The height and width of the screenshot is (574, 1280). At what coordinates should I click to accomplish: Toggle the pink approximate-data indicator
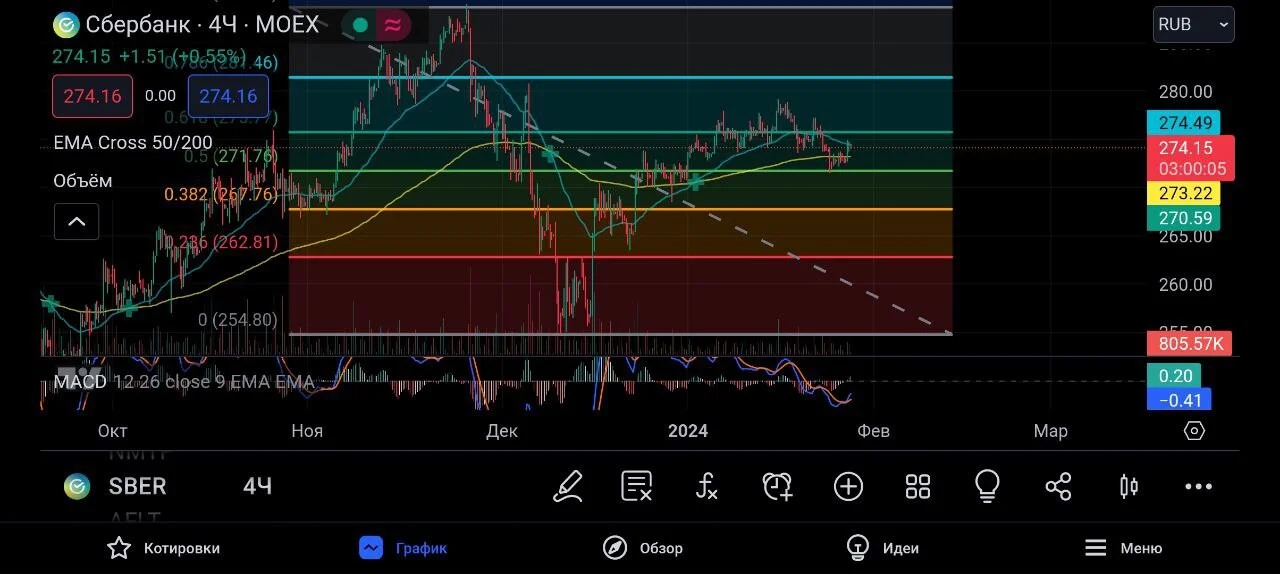(x=392, y=25)
